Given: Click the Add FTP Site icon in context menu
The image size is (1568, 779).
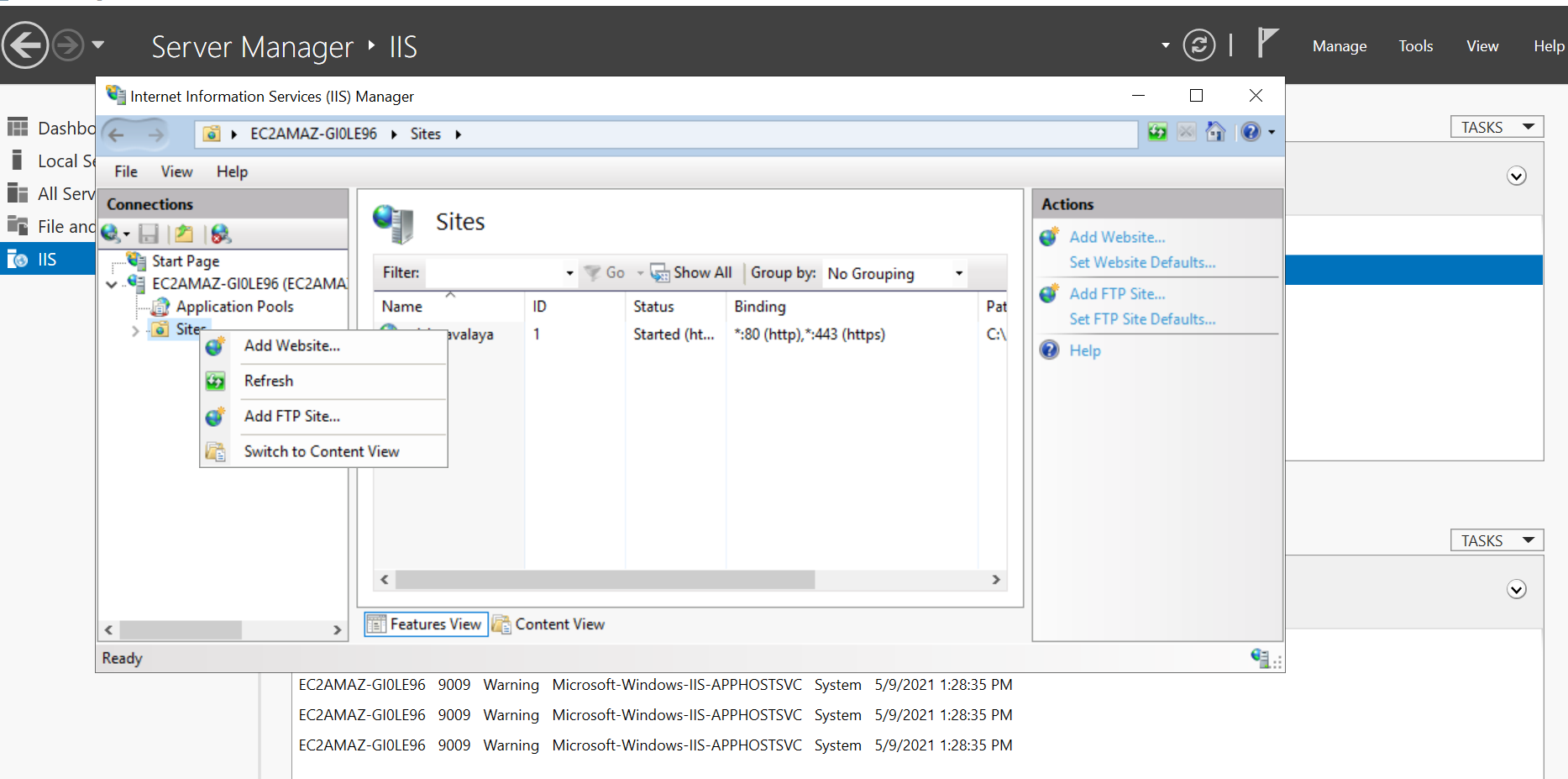Looking at the screenshot, I should [x=215, y=417].
